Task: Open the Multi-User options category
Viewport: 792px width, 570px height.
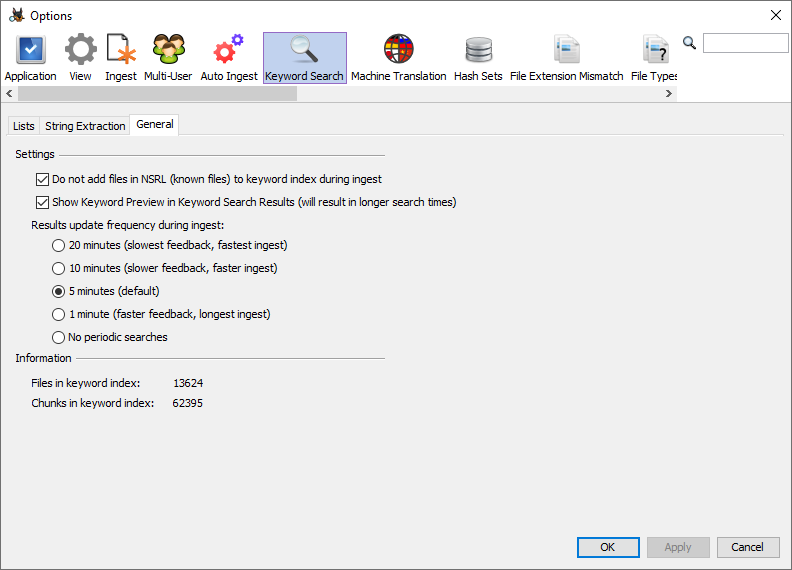Action: (x=168, y=58)
